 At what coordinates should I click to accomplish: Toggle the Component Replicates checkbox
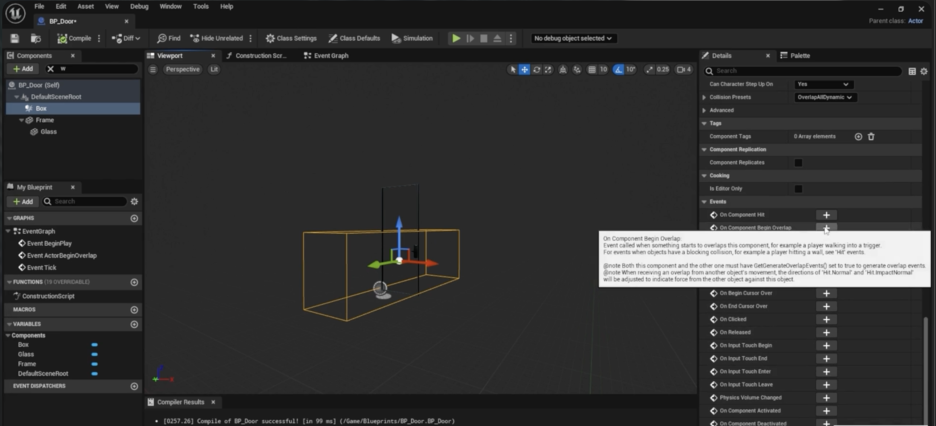[x=798, y=163]
